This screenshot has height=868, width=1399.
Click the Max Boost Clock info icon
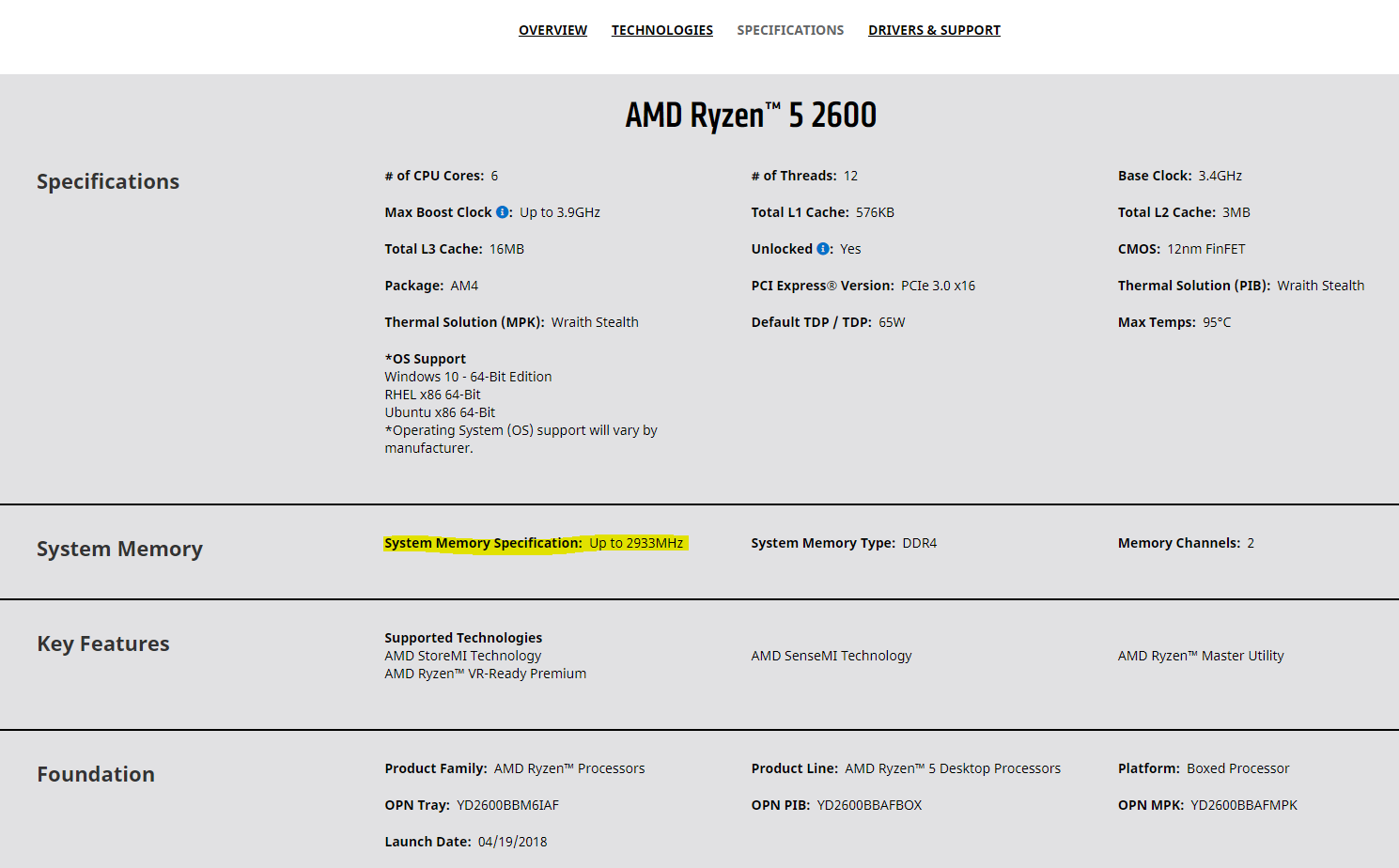[503, 212]
